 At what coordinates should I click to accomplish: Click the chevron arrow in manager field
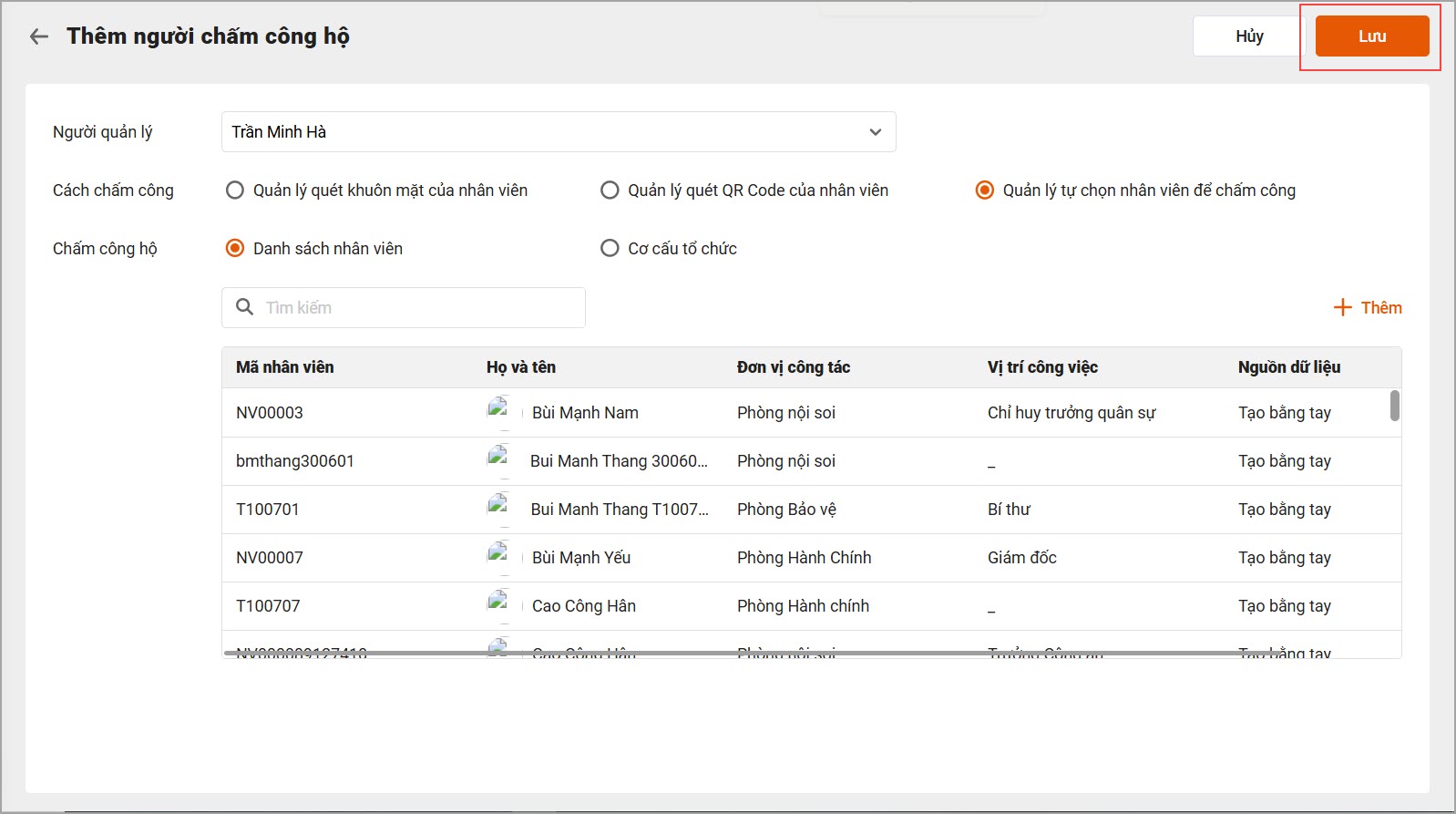click(875, 132)
